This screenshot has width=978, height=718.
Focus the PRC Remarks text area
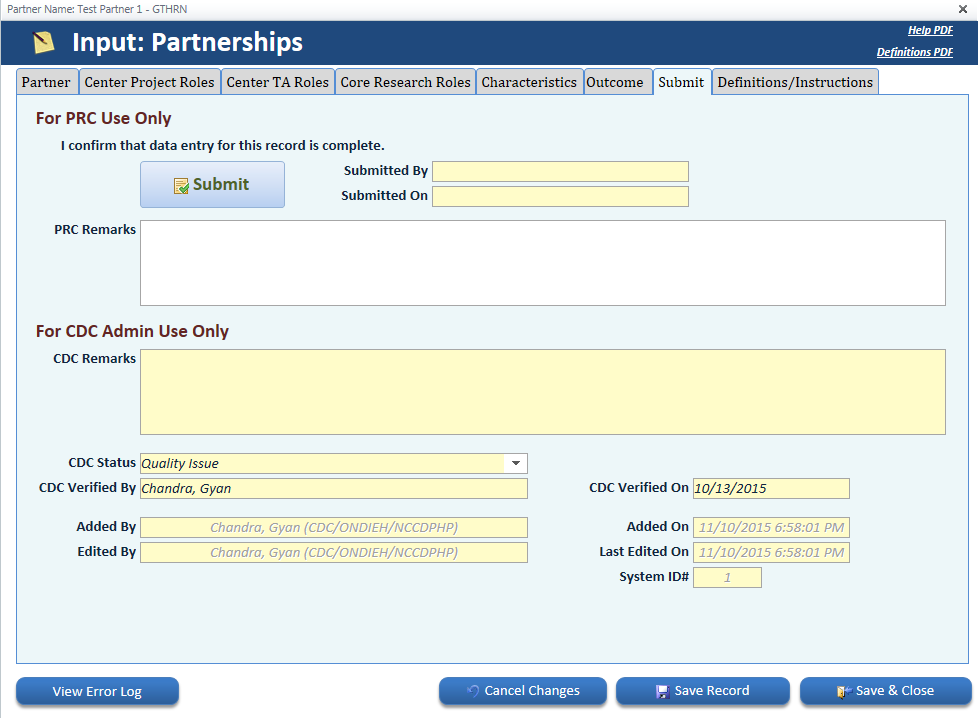(x=542, y=262)
